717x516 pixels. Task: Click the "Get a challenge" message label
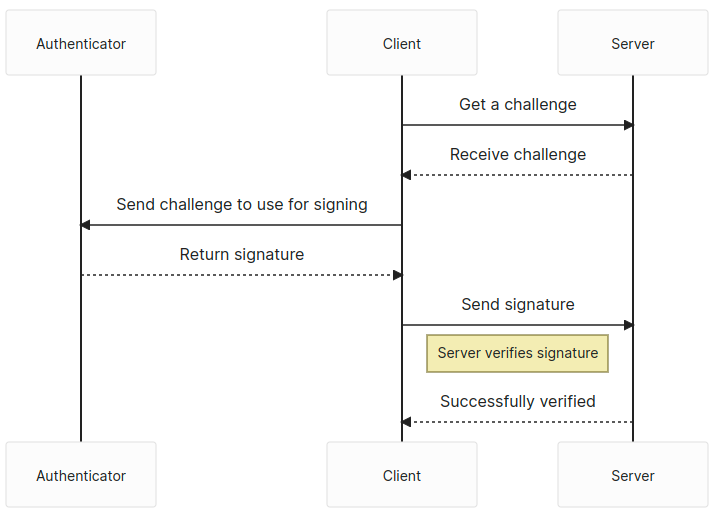pyautogui.click(x=517, y=104)
